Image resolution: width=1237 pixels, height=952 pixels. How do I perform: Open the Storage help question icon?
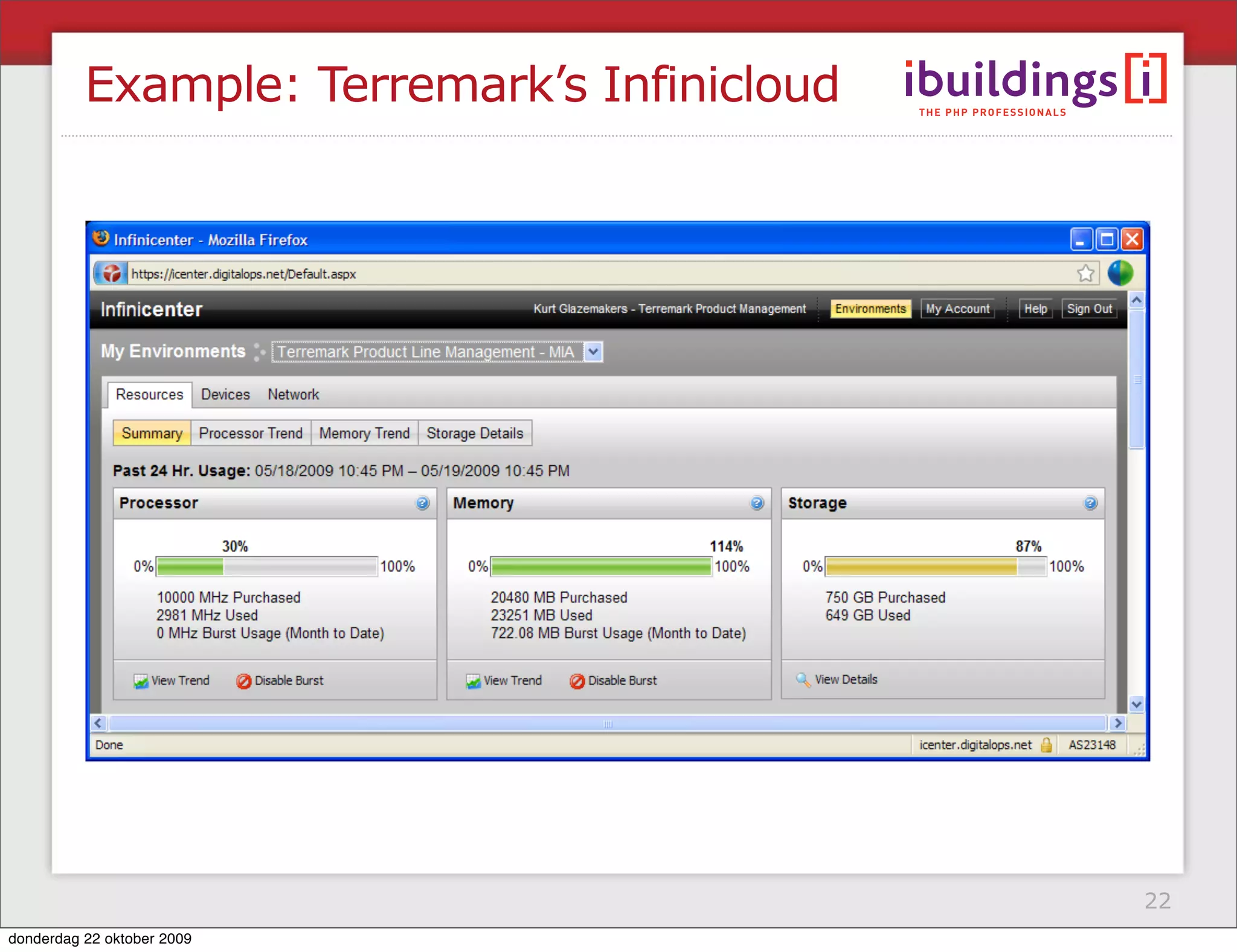pyautogui.click(x=1090, y=503)
